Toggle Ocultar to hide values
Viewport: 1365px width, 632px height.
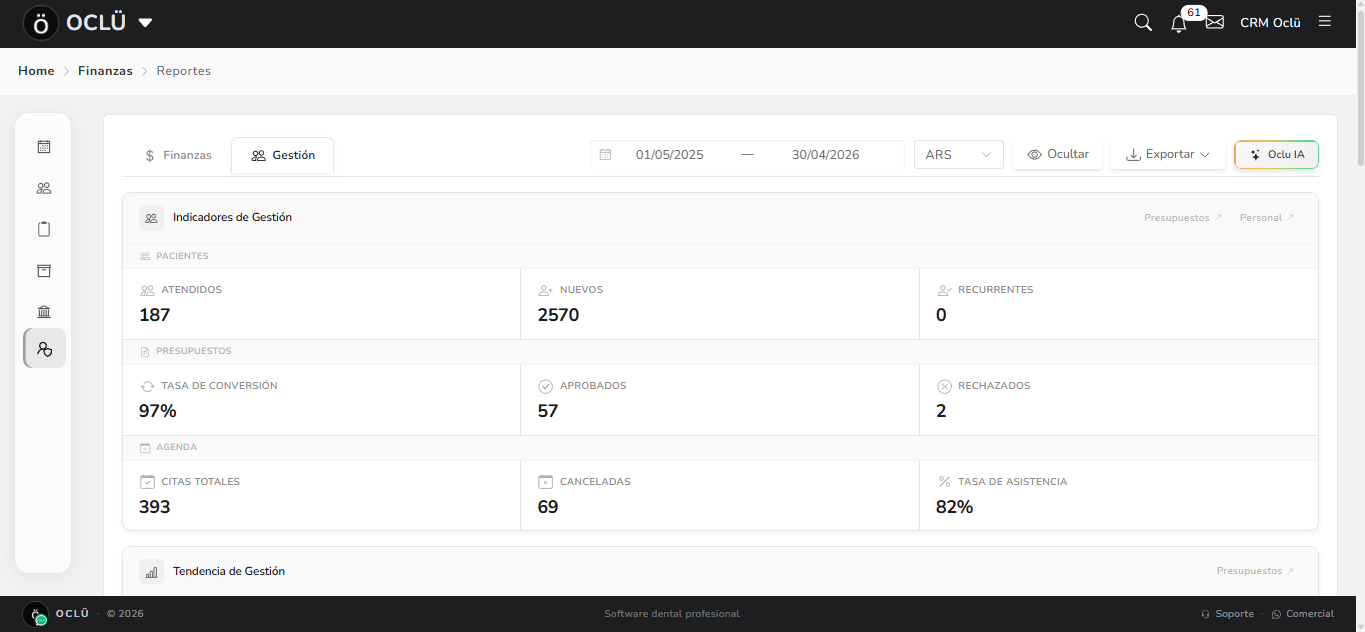pyautogui.click(x=1058, y=155)
